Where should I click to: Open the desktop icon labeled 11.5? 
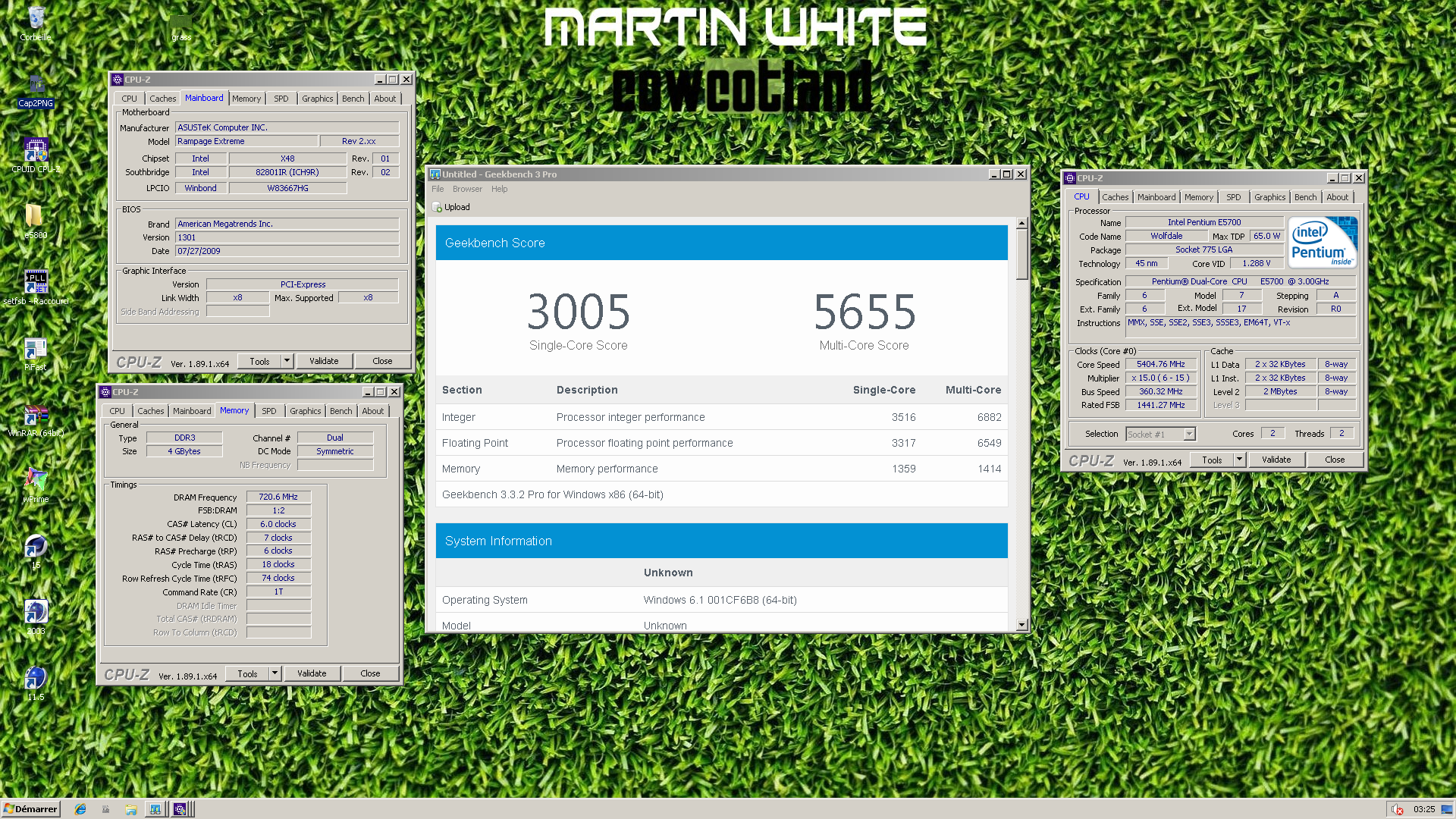pos(36,683)
